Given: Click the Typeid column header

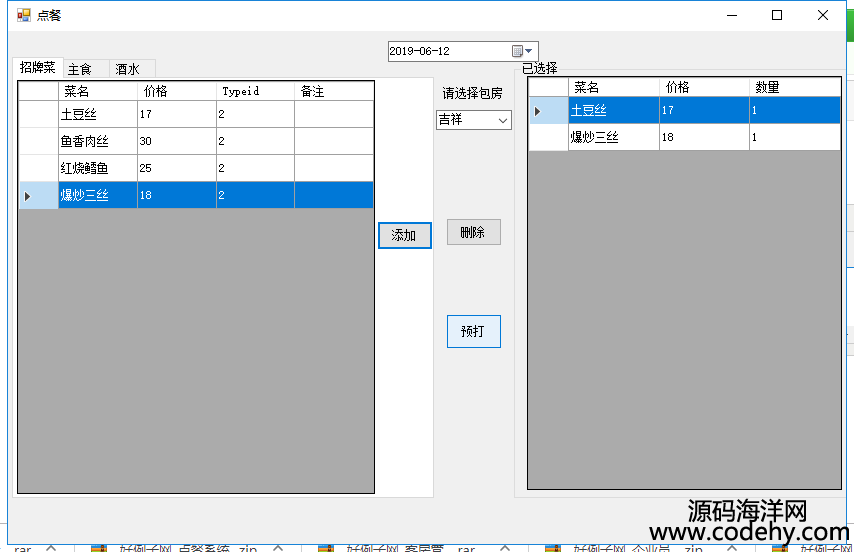Looking at the screenshot, I should [x=255, y=91].
